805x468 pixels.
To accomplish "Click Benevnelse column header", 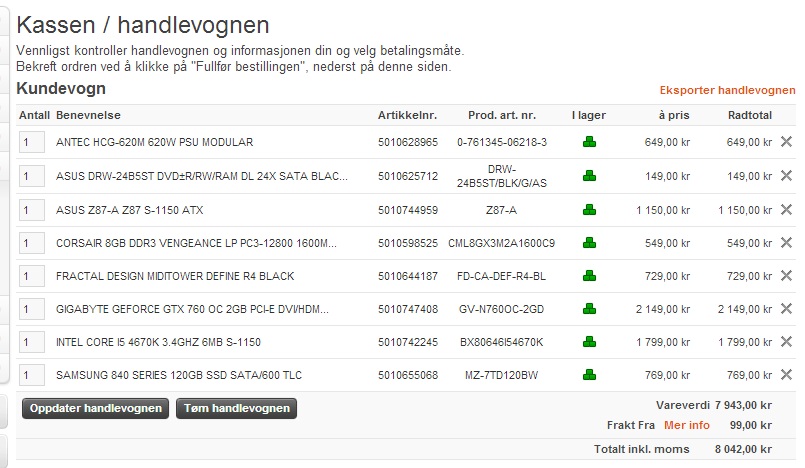I will click(88, 115).
